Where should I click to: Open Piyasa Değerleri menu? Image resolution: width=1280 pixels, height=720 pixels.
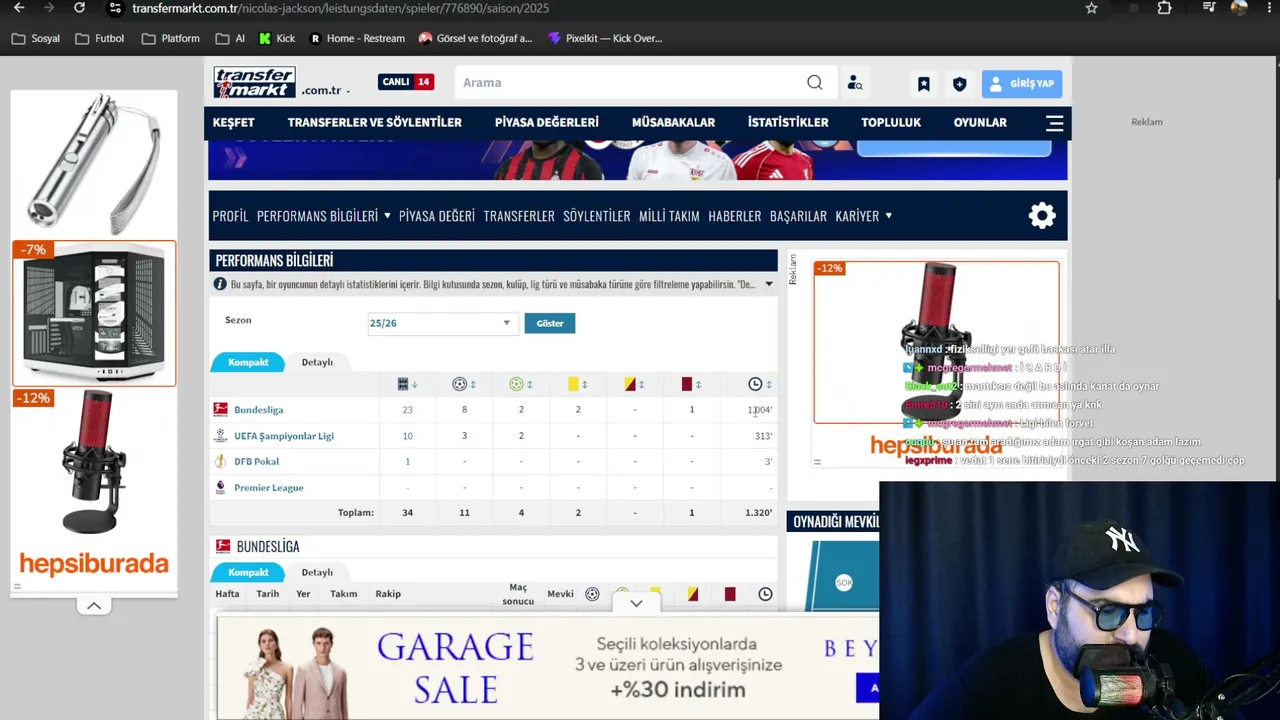coord(547,123)
